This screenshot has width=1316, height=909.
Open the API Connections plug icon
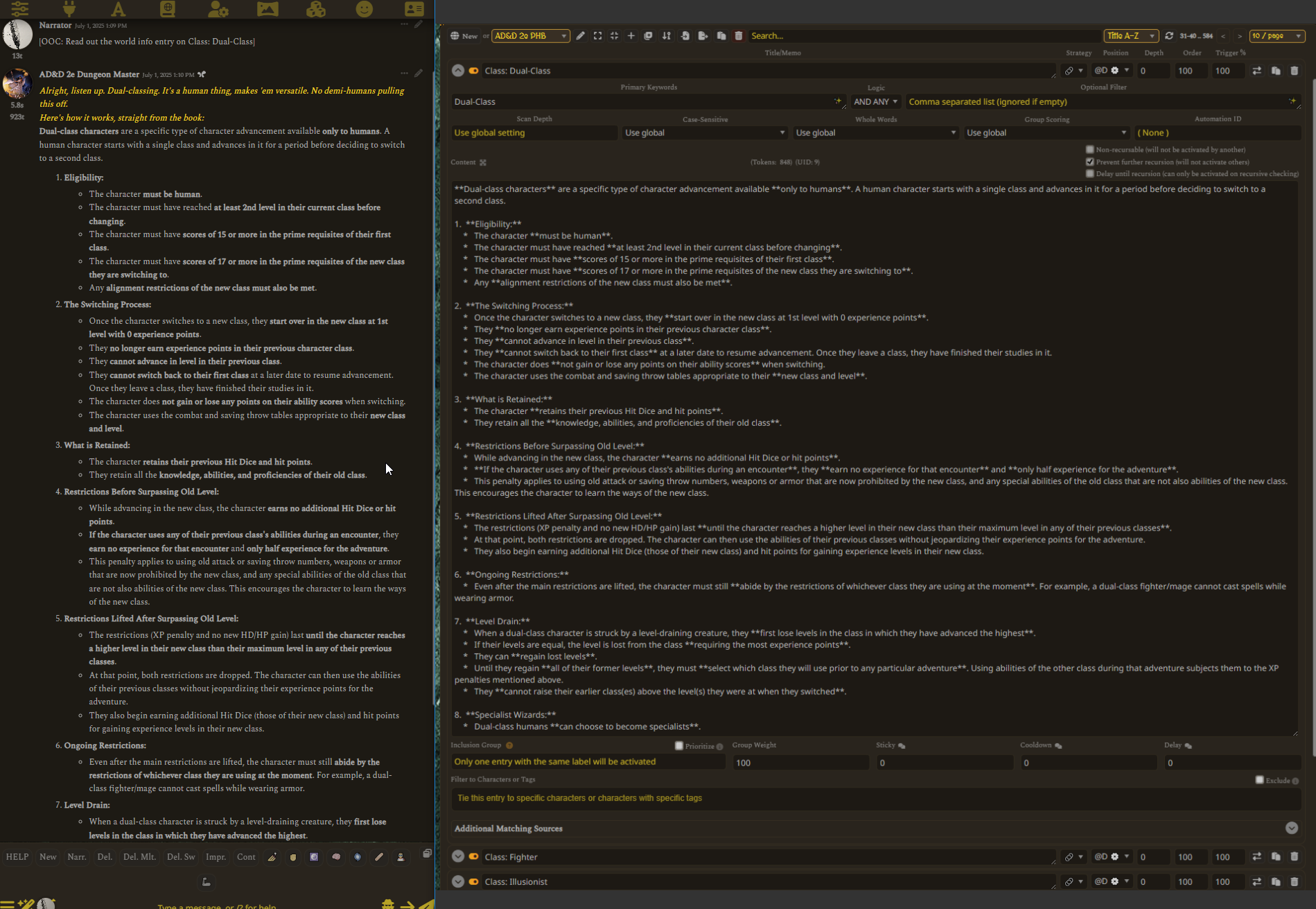(69, 9)
